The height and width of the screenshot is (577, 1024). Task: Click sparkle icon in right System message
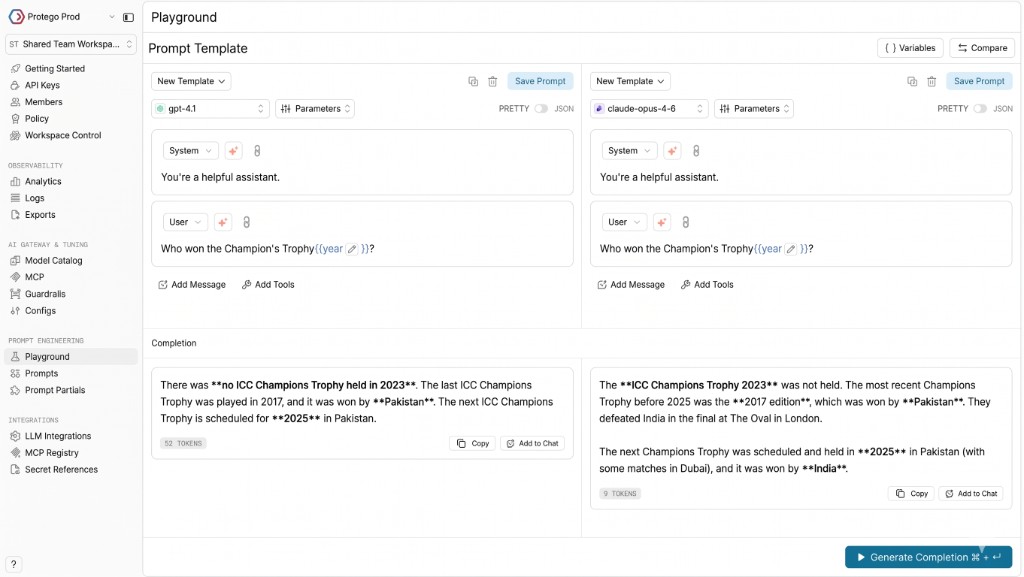672,151
